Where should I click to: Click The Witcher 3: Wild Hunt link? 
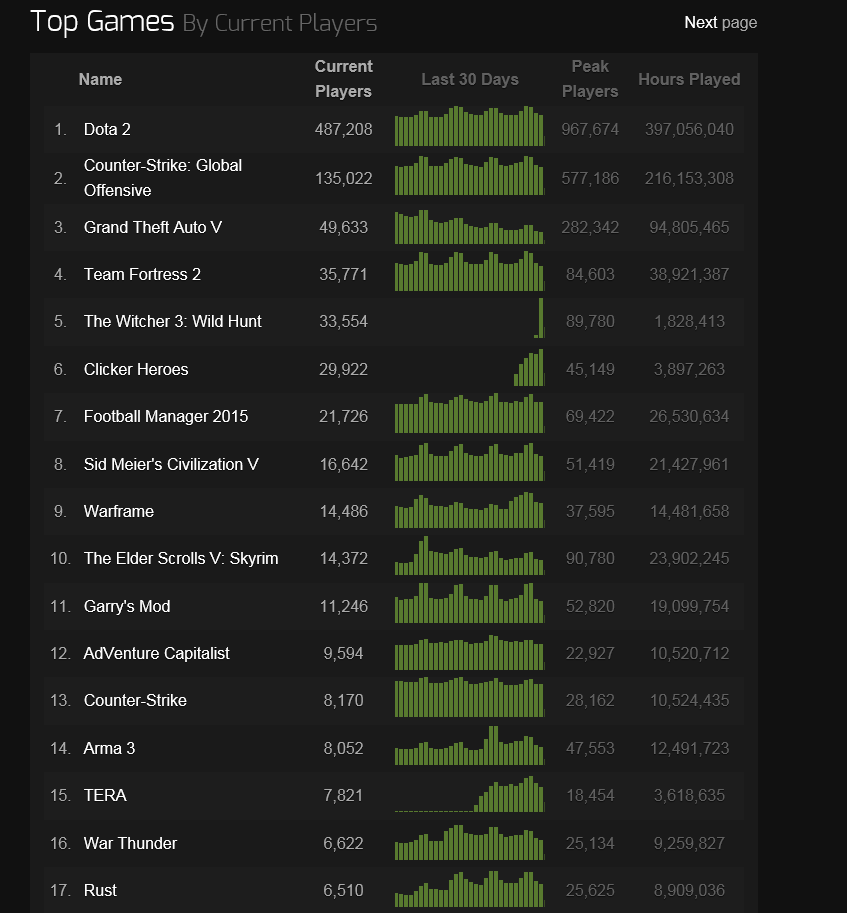pos(173,321)
